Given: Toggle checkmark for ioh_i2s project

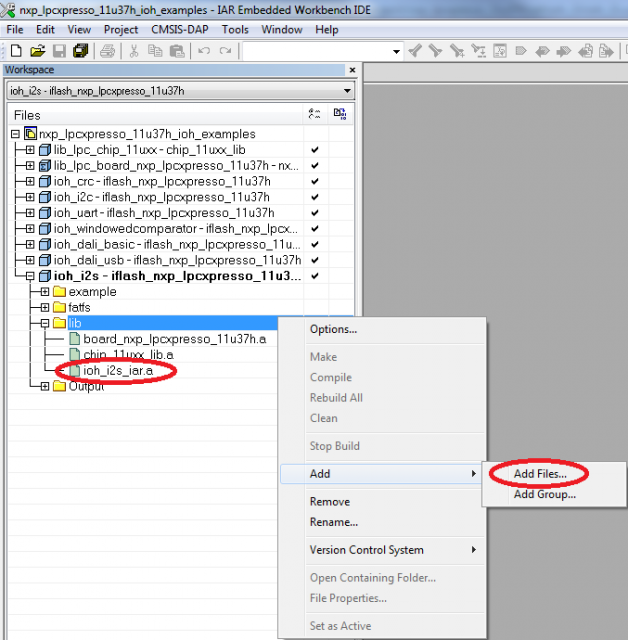Looking at the screenshot, I should (x=315, y=276).
